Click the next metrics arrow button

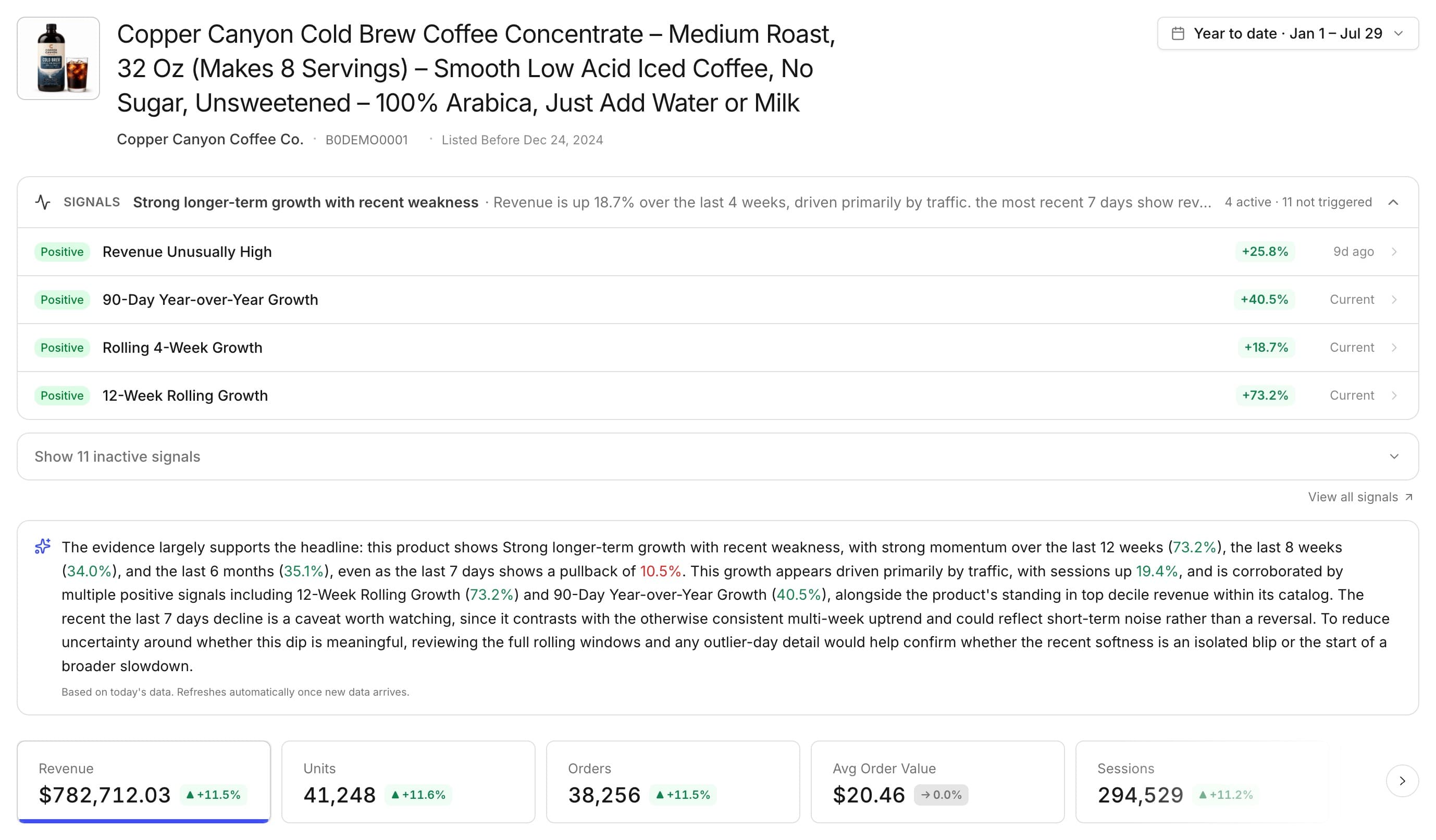pyautogui.click(x=1402, y=781)
